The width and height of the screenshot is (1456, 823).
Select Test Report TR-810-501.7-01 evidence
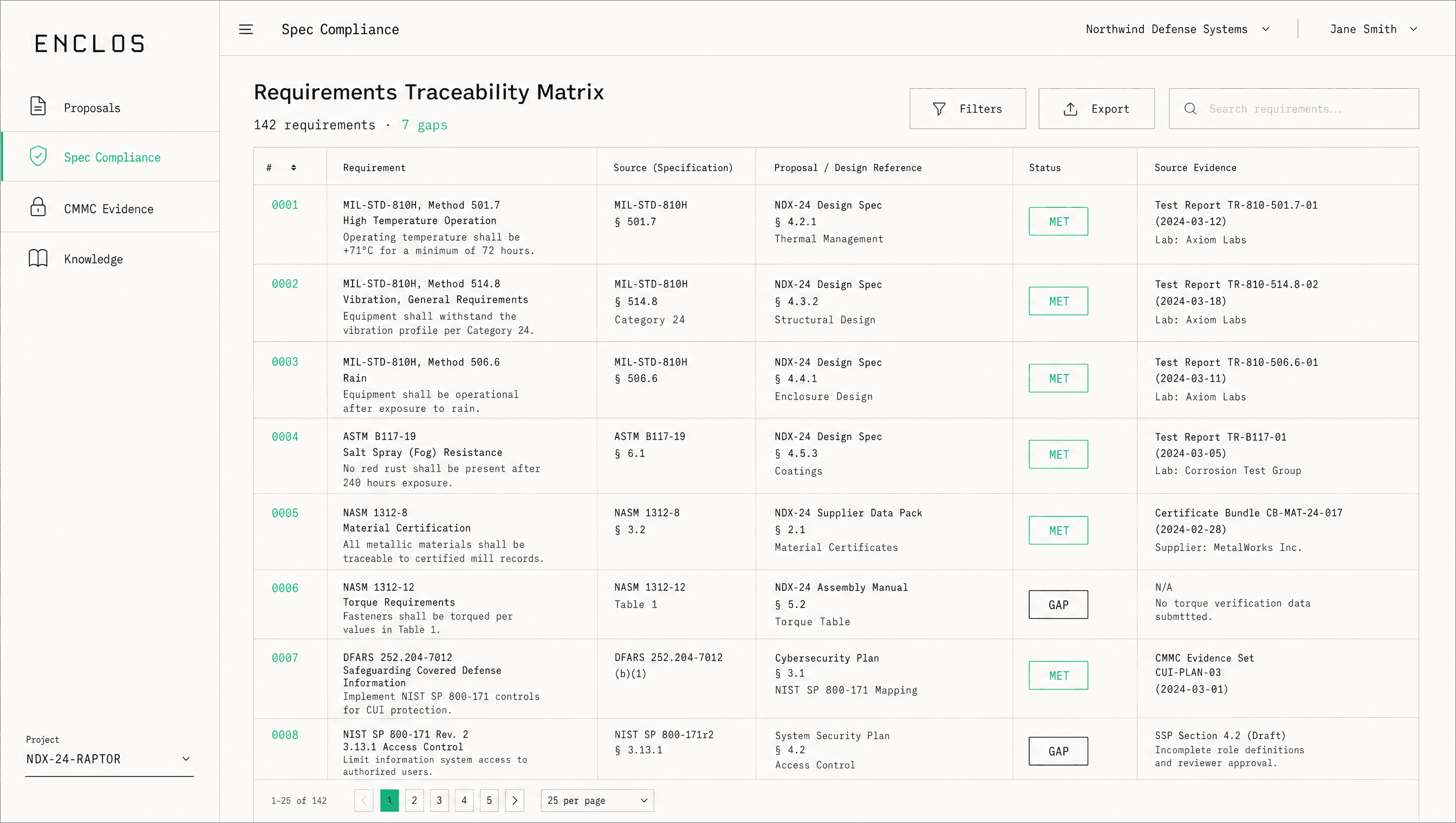click(1236, 205)
